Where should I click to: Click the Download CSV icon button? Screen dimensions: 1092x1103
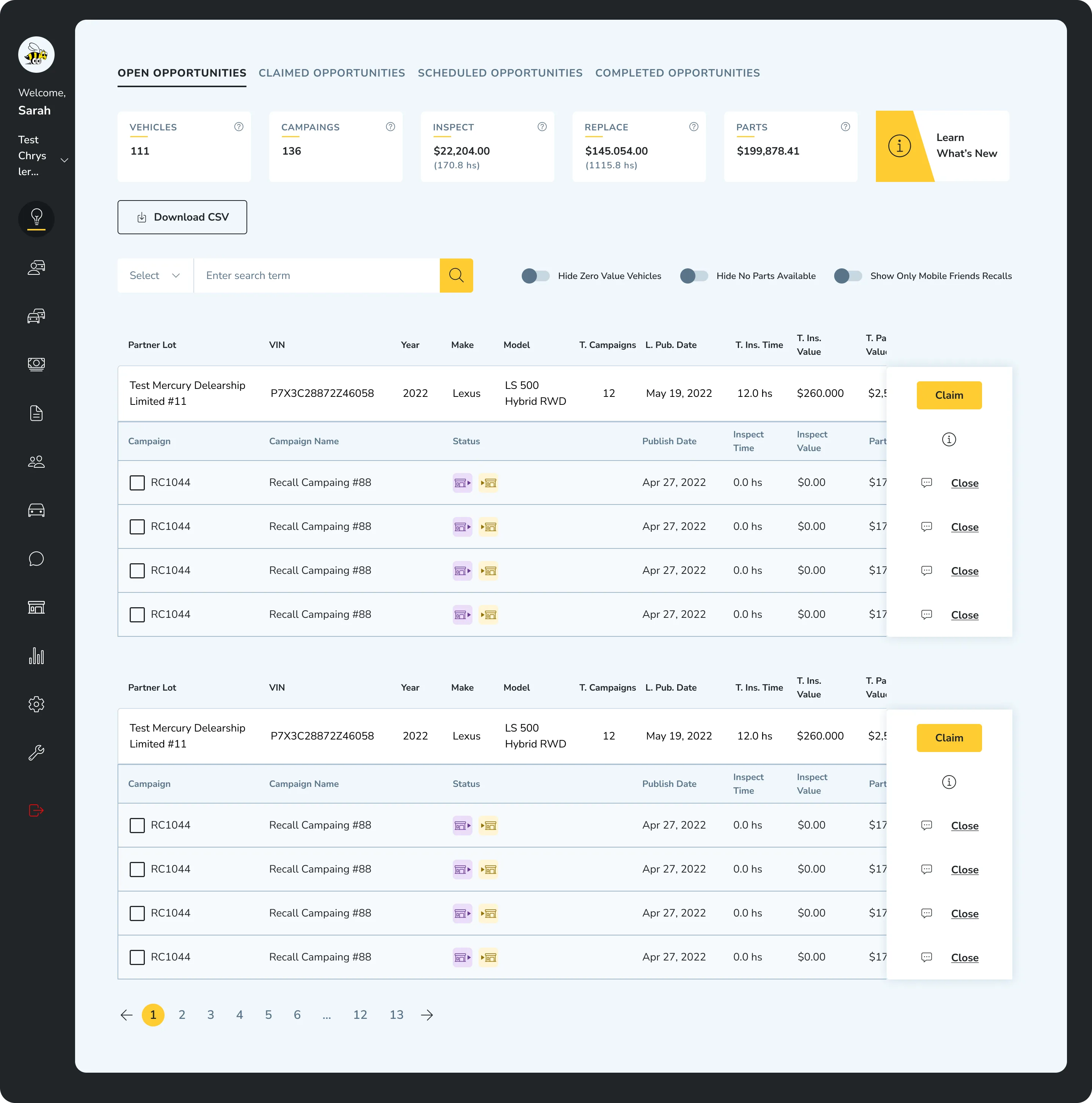(x=141, y=217)
